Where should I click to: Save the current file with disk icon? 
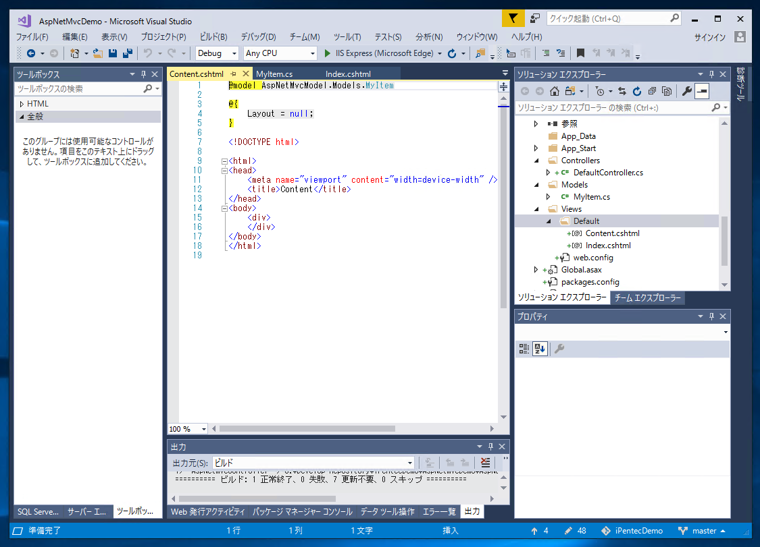click(x=112, y=53)
